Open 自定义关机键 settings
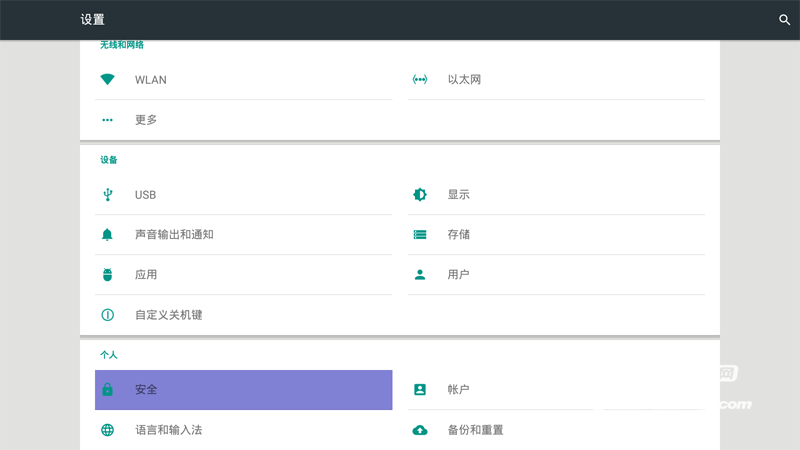800x450 pixels. tap(244, 315)
